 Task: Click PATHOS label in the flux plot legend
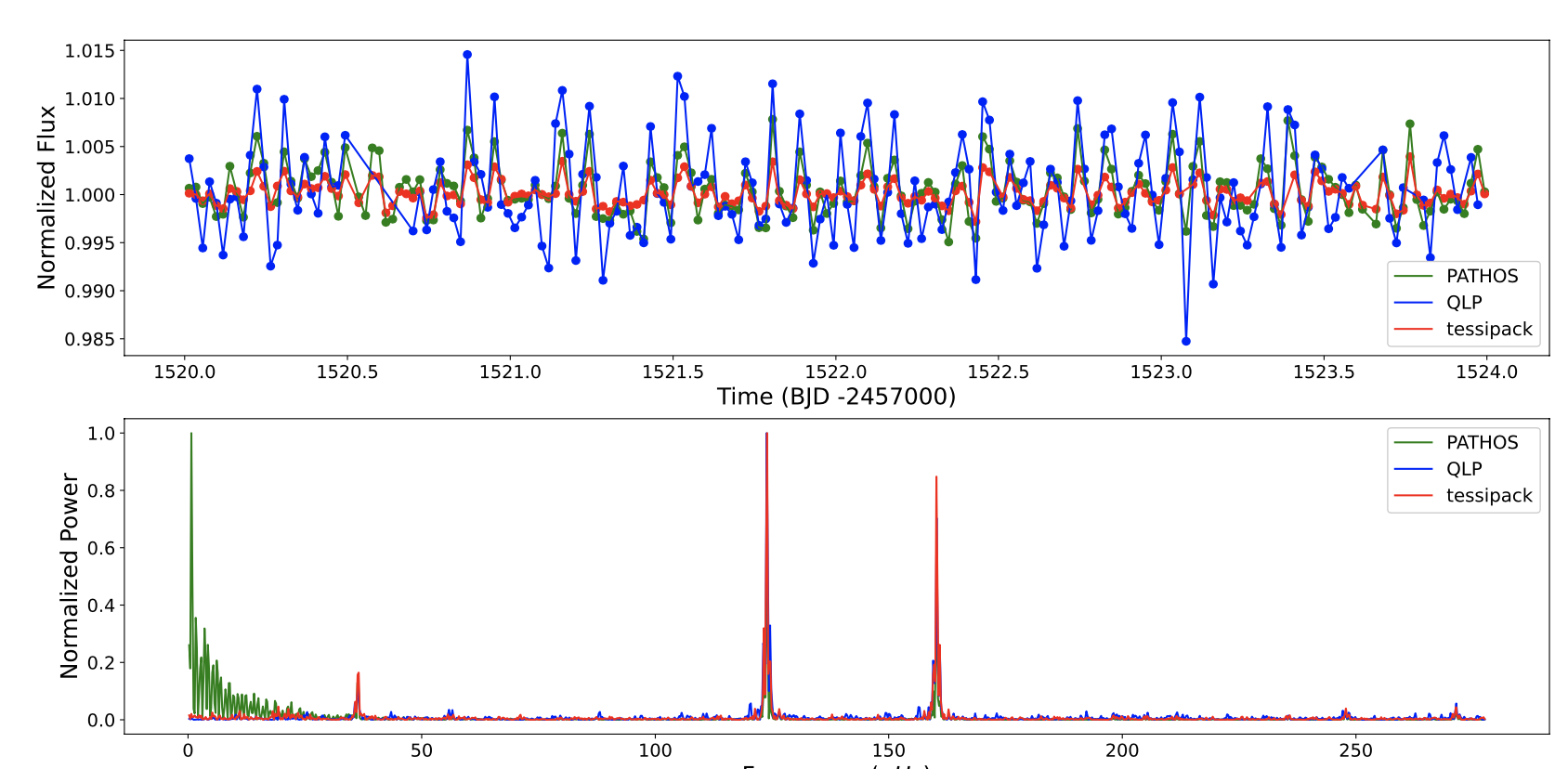click(x=1482, y=276)
